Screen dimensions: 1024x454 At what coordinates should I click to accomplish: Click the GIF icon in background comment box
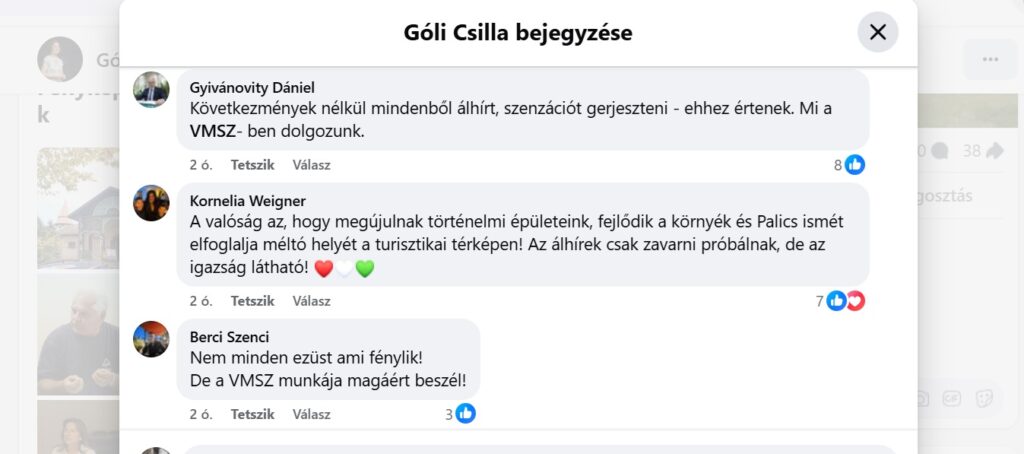(x=953, y=398)
